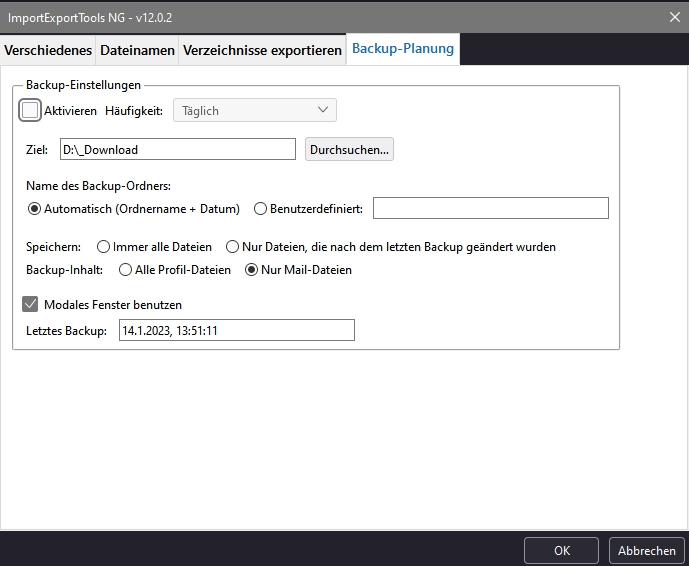Choose the Benutzerdefiniert radio option
689x566 pixels.
coord(261,209)
